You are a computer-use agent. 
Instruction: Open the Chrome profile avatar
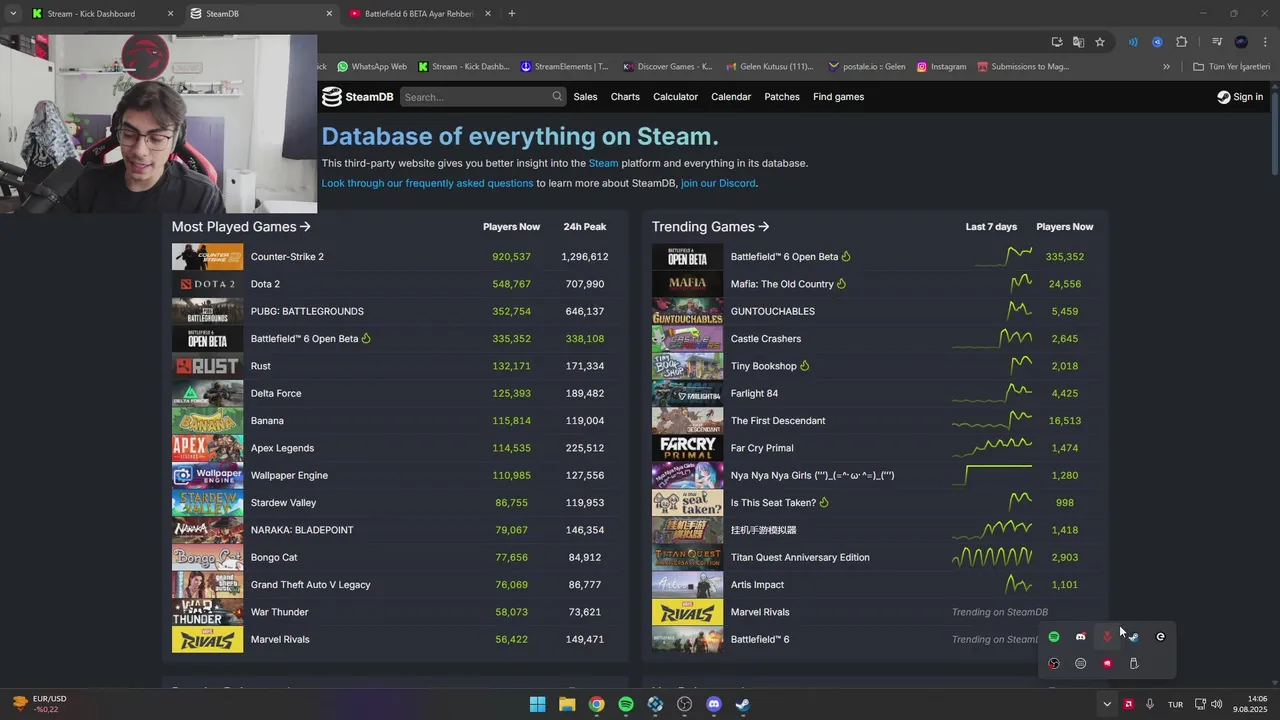[1241, 42]
